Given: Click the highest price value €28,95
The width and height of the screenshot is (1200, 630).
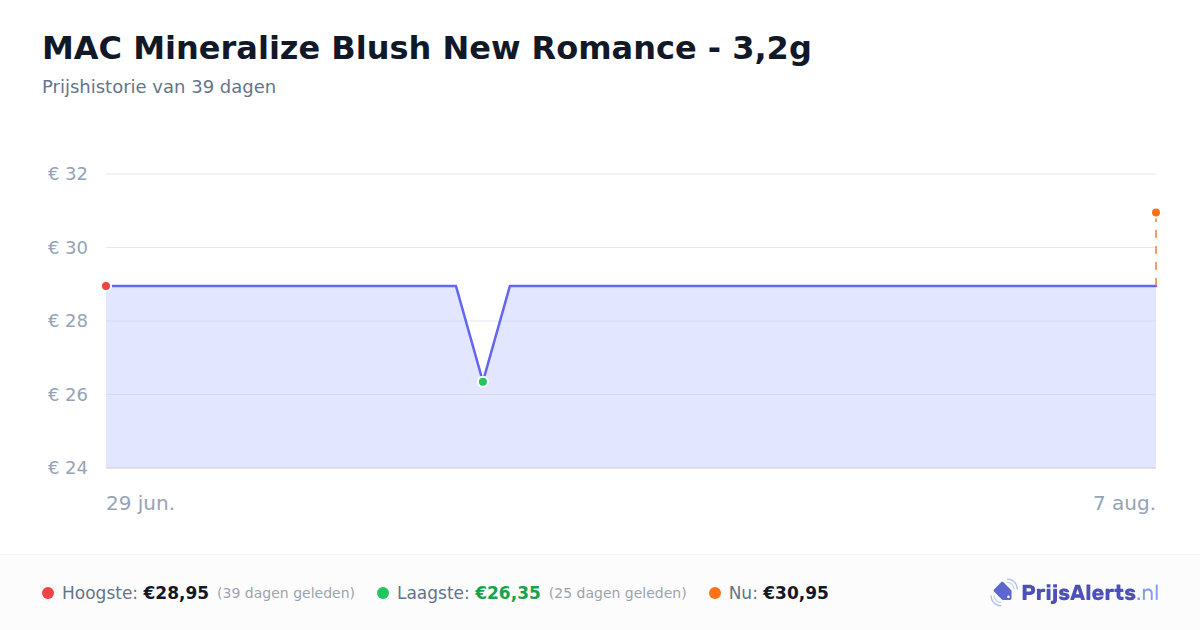Looking at the screenshot, I should (176, 593).
